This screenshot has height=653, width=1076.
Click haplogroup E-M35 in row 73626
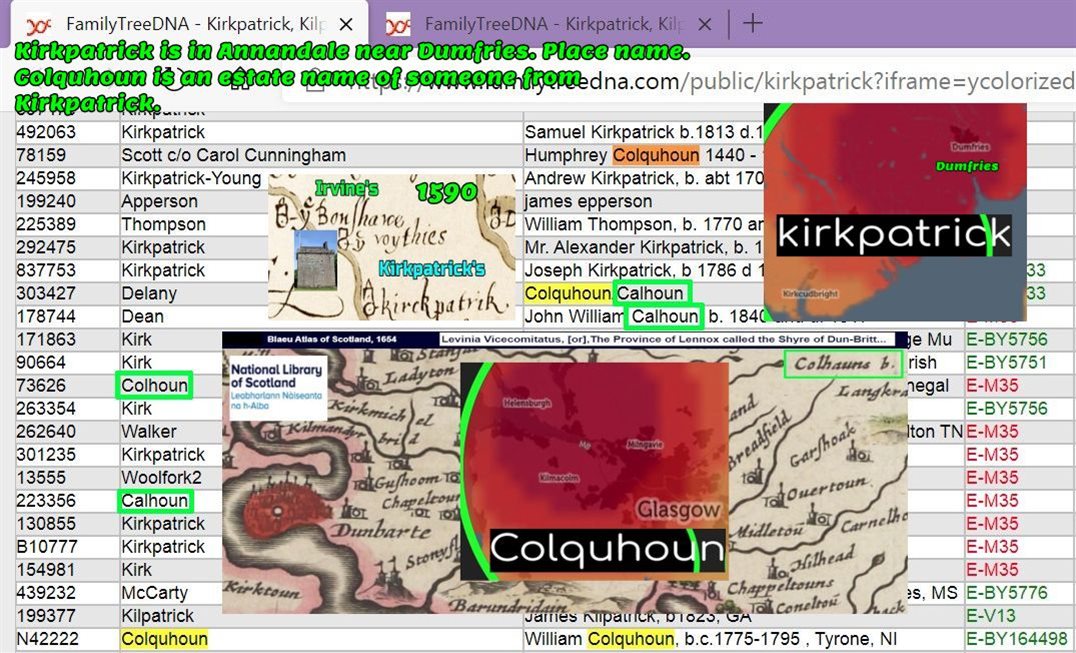click(992, 385)
